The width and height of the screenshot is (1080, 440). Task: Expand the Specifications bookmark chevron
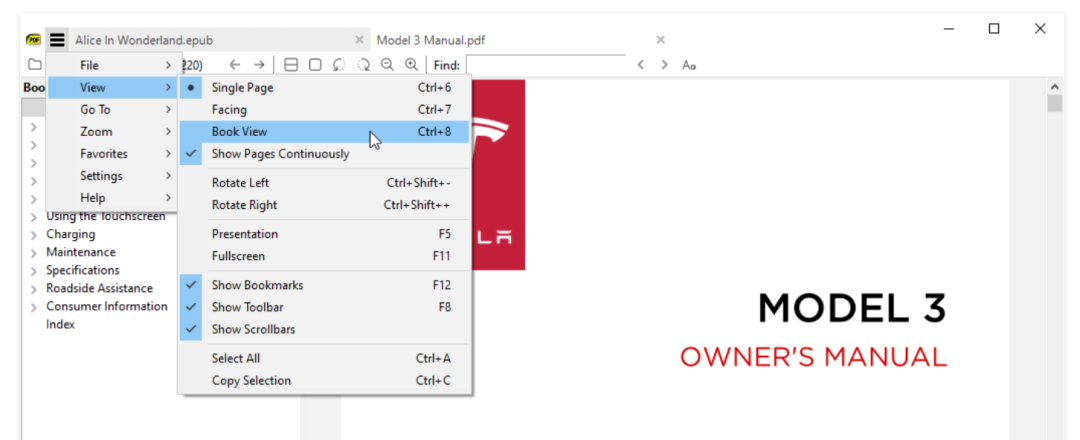coord(34,271)
